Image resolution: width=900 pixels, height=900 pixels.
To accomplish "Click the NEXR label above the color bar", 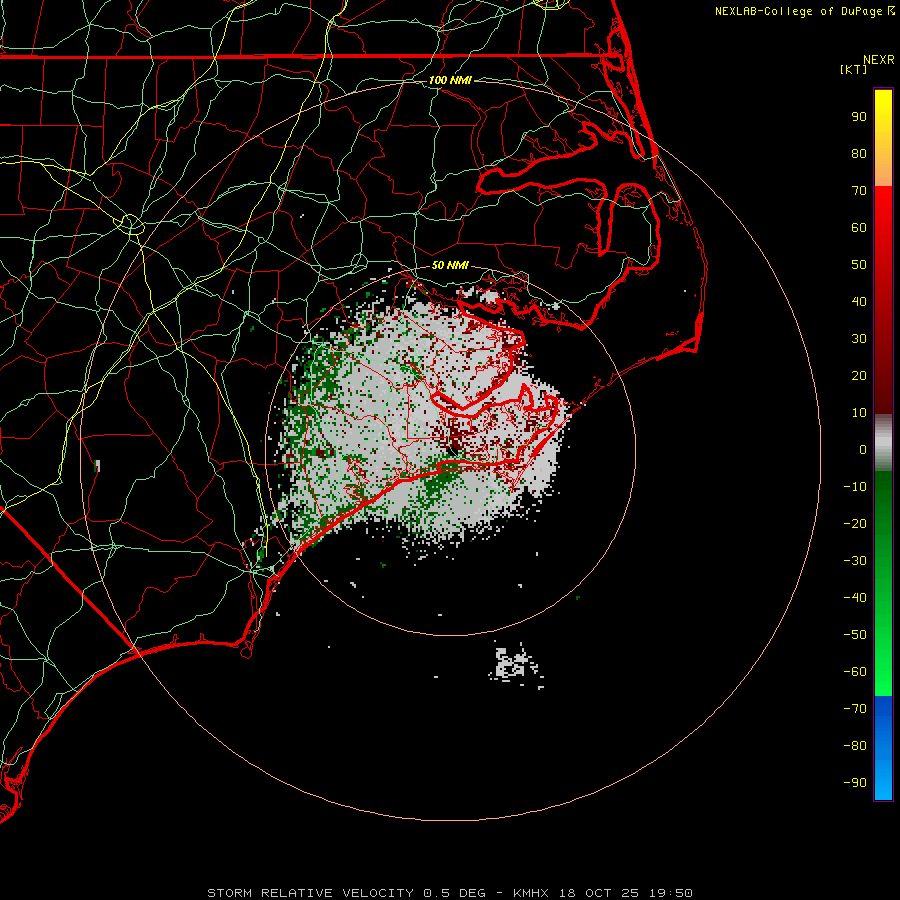I will [x=879, y=60].
